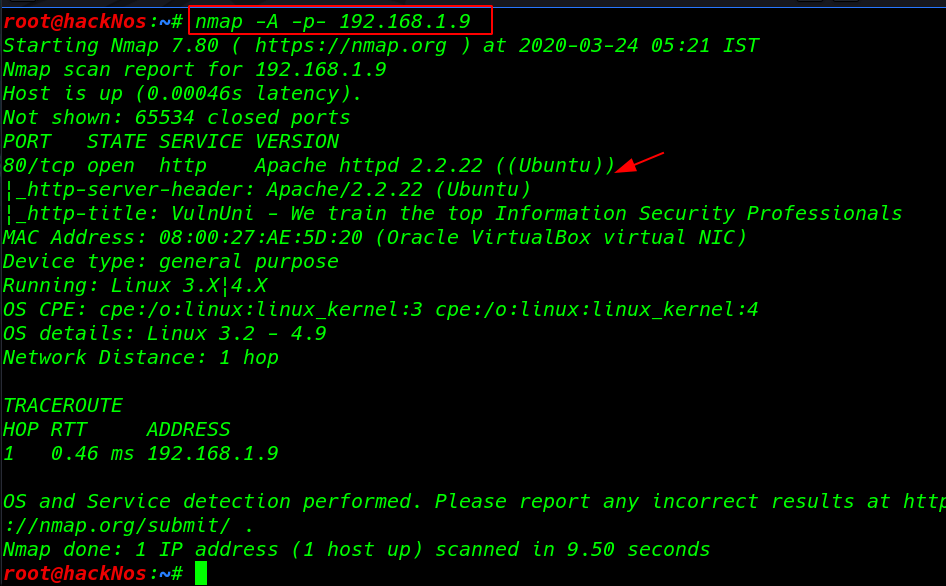Click the https://nmap.org URL in the first line

351,45
